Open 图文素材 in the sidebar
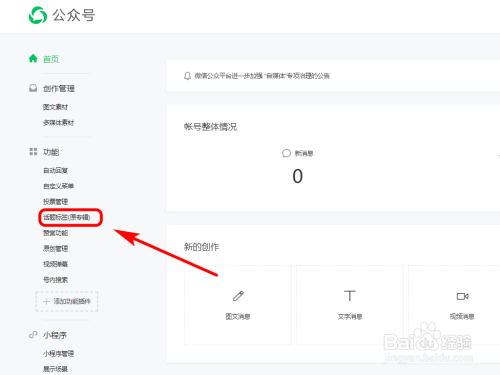The height and width of the screenshot is (375, 500). 55,107
